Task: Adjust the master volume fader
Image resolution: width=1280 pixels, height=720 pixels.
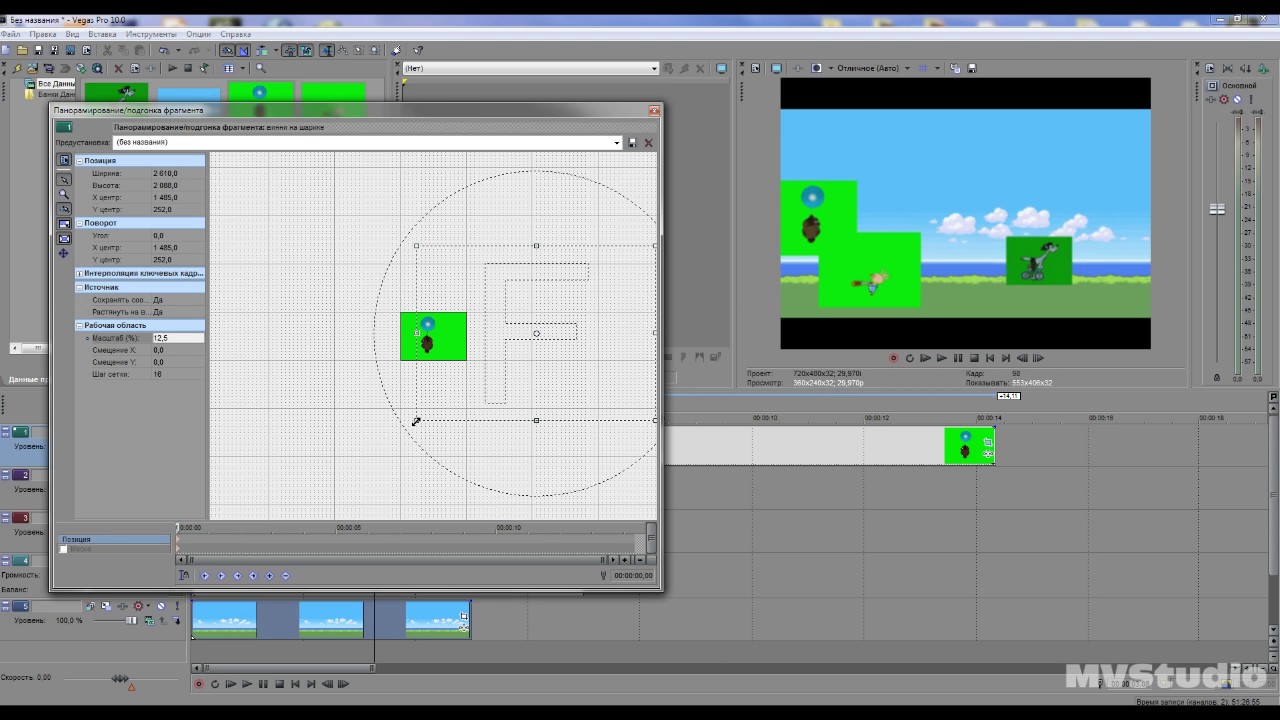Action: point(1217,210)
